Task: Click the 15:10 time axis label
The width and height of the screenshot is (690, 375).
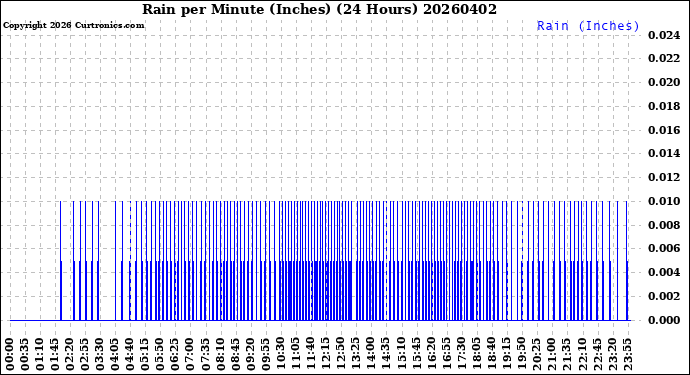Action: (x=401, y=354)
